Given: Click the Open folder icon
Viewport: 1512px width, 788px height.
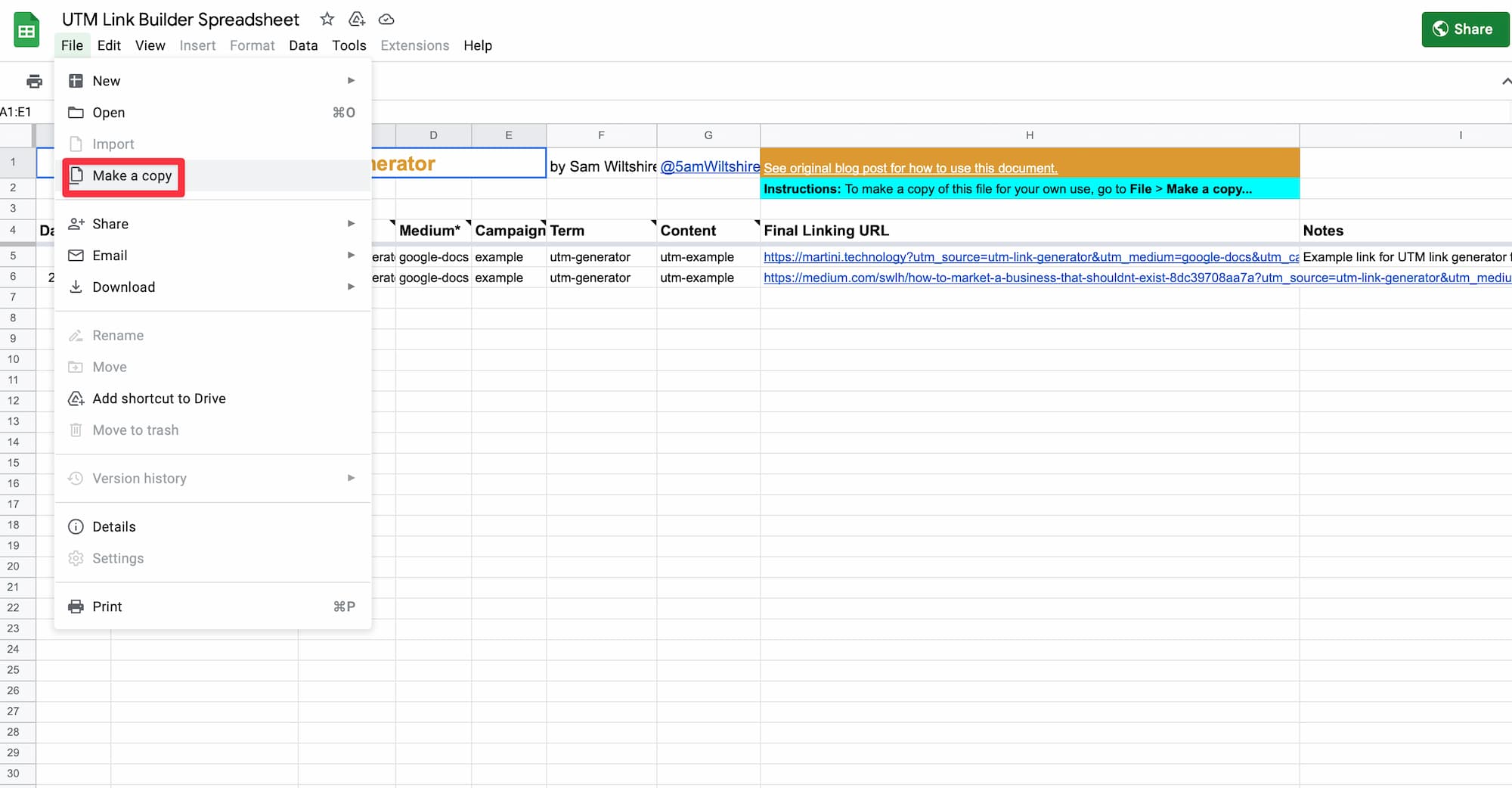Looking at the screenshot, I should 76,113.
